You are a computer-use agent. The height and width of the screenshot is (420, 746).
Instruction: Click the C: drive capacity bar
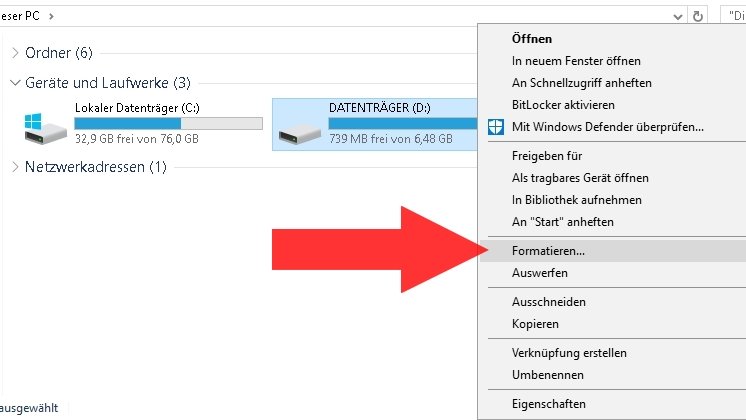point(168,124)
